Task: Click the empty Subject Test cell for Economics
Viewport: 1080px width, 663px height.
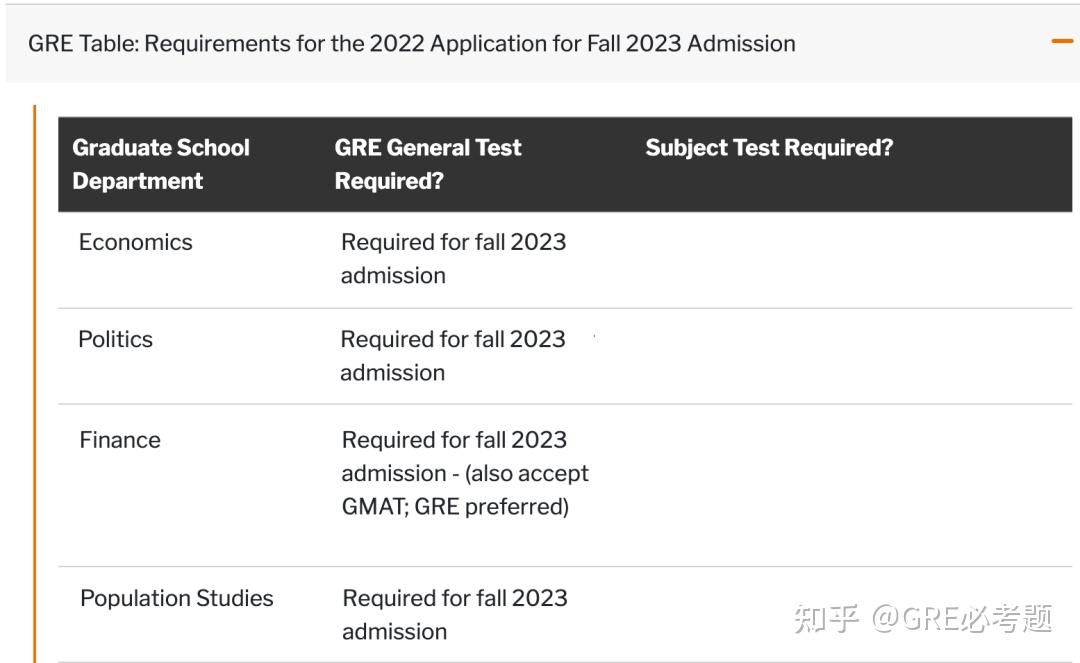Action: (x=800, y=258)
